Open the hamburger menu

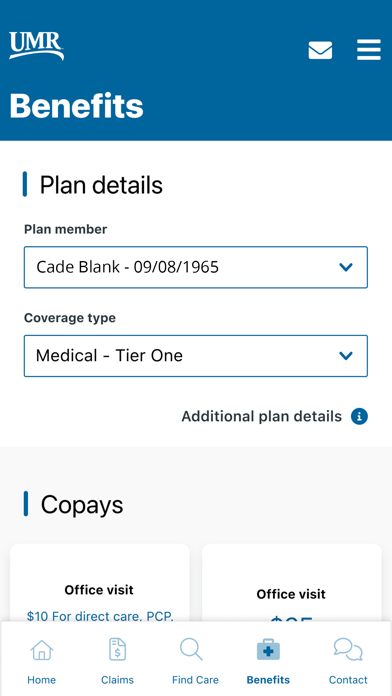[x=369, y=50]
